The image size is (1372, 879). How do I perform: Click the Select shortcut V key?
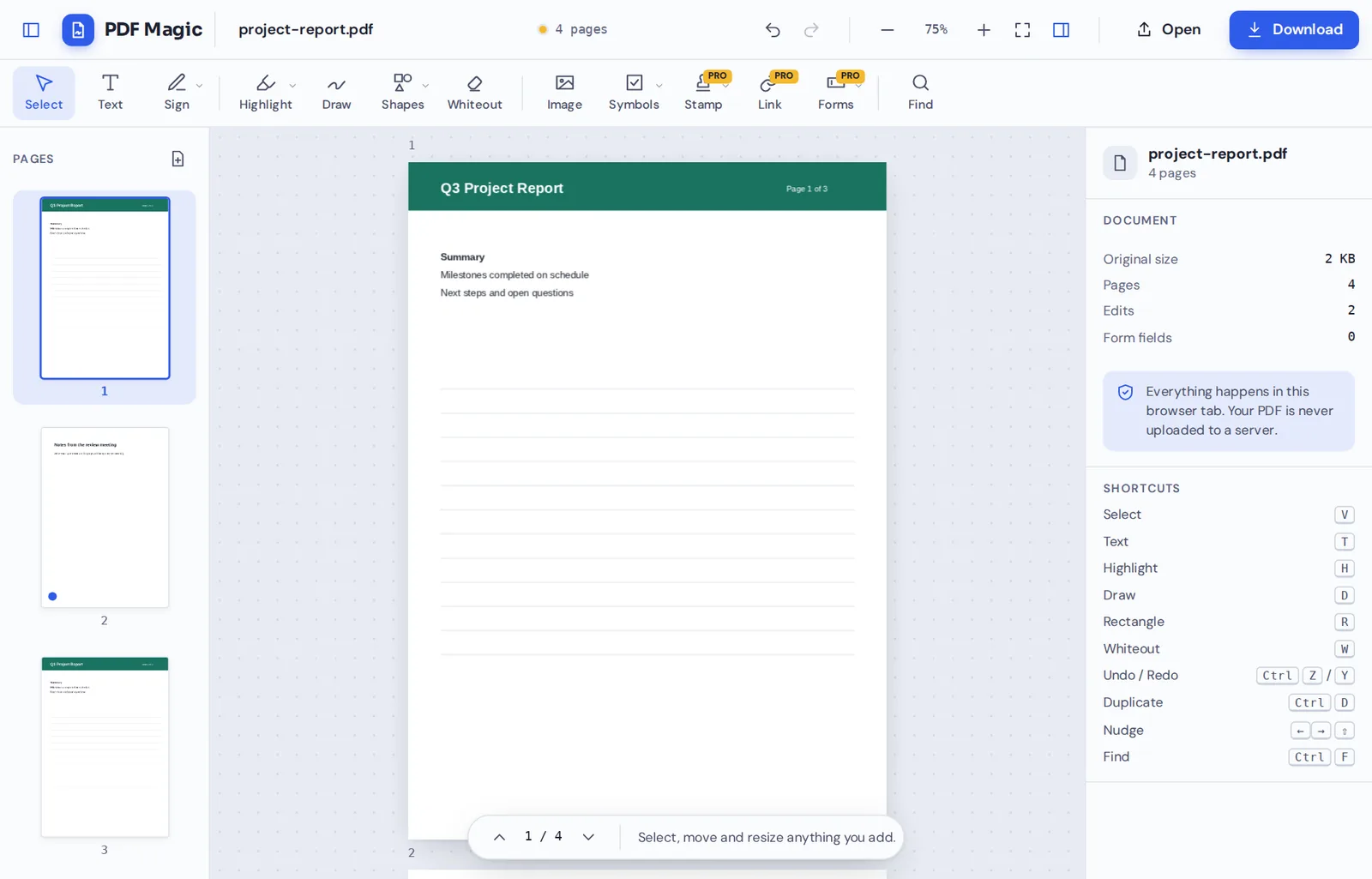pyautogui.click(x=1344, y=515)
